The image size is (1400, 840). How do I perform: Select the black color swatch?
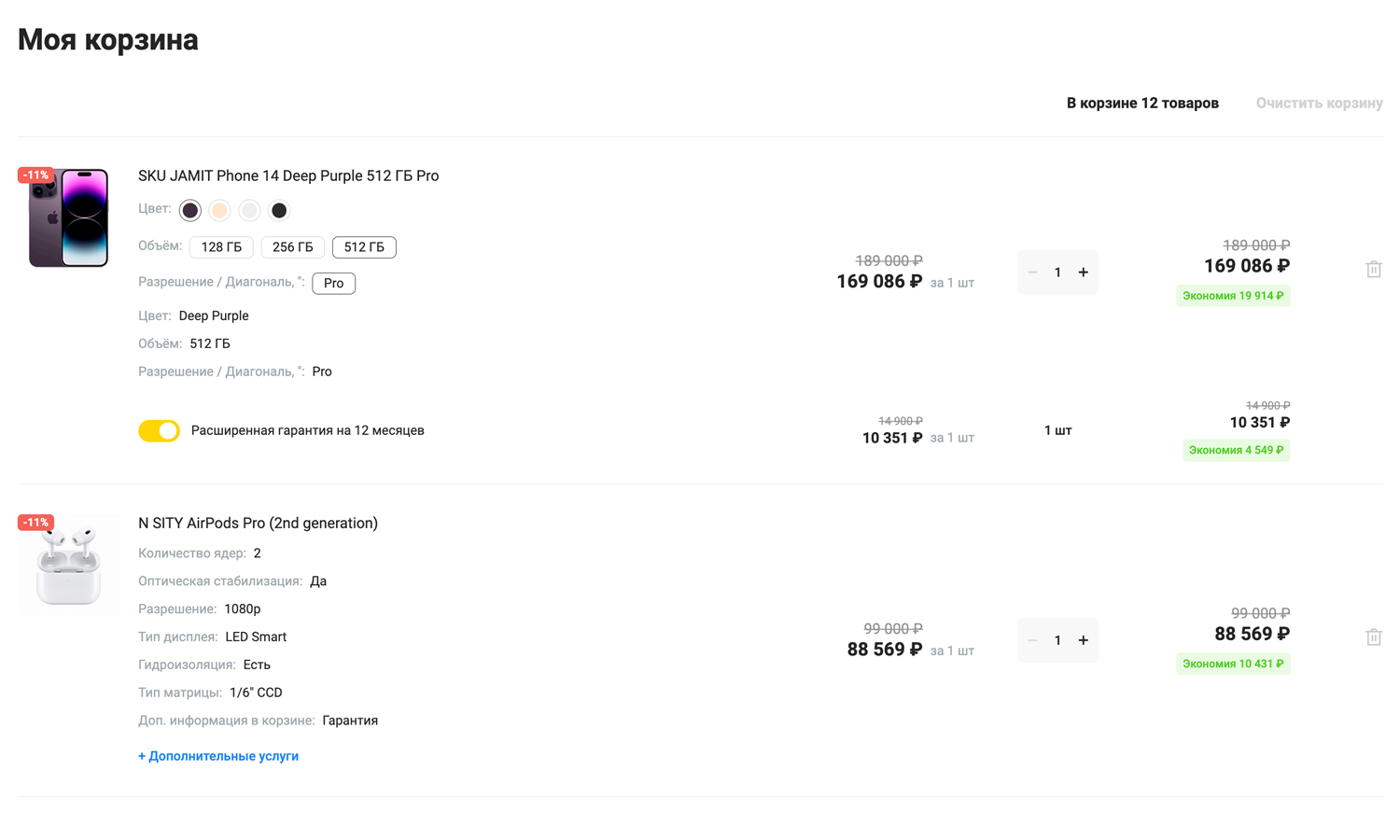(x=279, y=210)
